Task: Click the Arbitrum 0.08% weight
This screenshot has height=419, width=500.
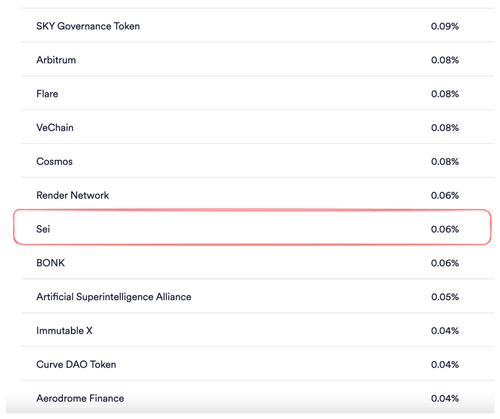Action: 445,60
